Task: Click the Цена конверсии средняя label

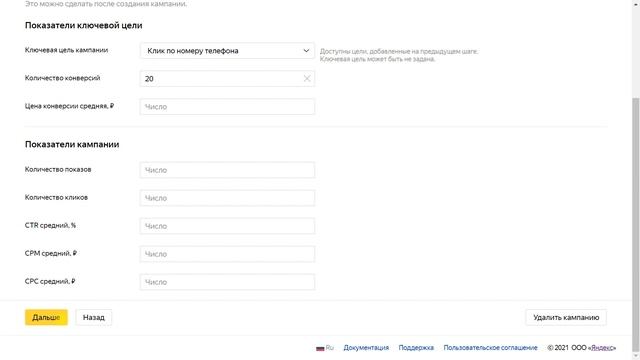Action: click(x=69, y=106)
